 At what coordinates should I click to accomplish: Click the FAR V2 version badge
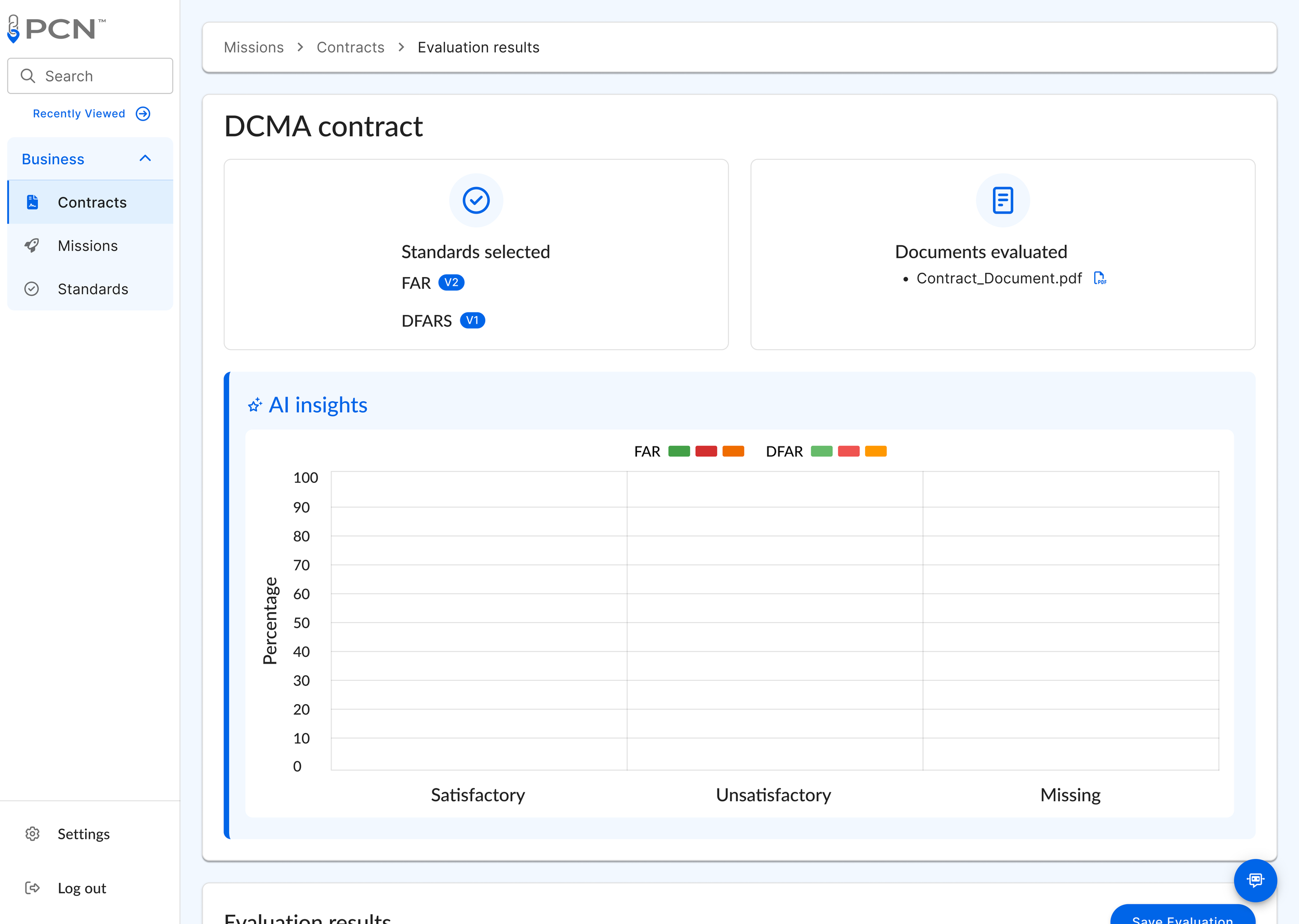[x=451, y=283]
